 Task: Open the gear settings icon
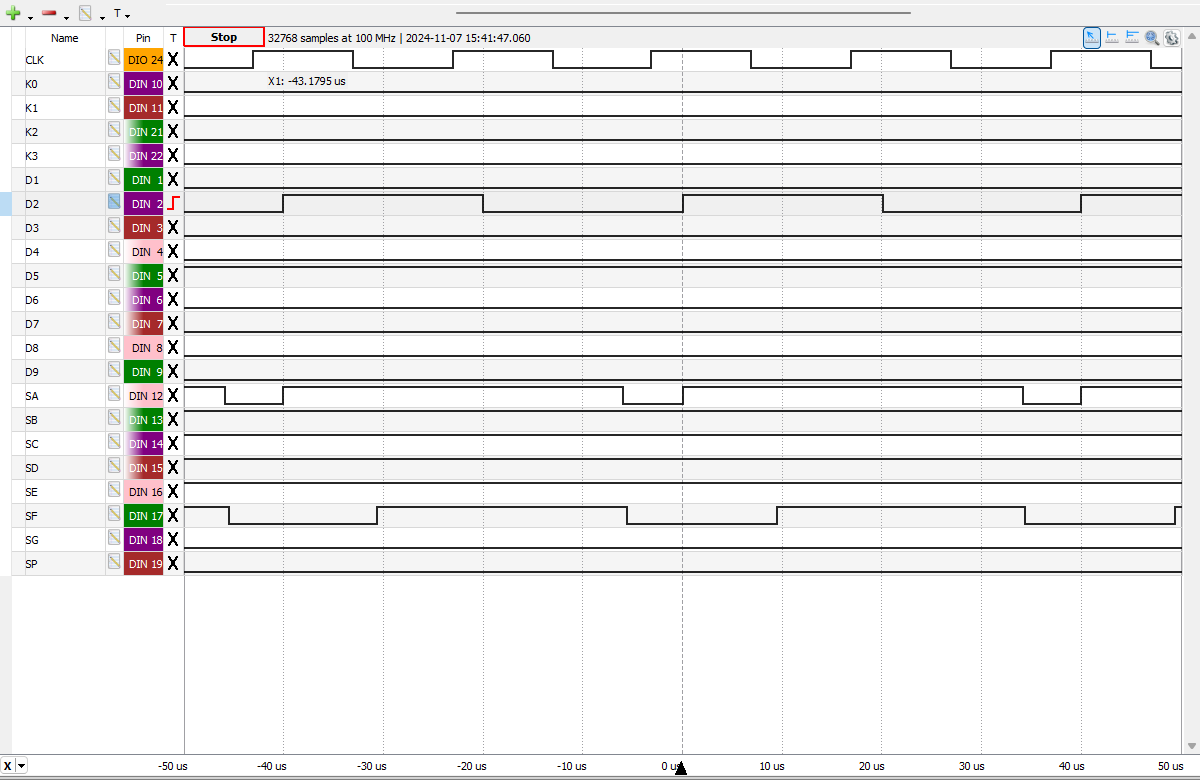[1172, 37]
